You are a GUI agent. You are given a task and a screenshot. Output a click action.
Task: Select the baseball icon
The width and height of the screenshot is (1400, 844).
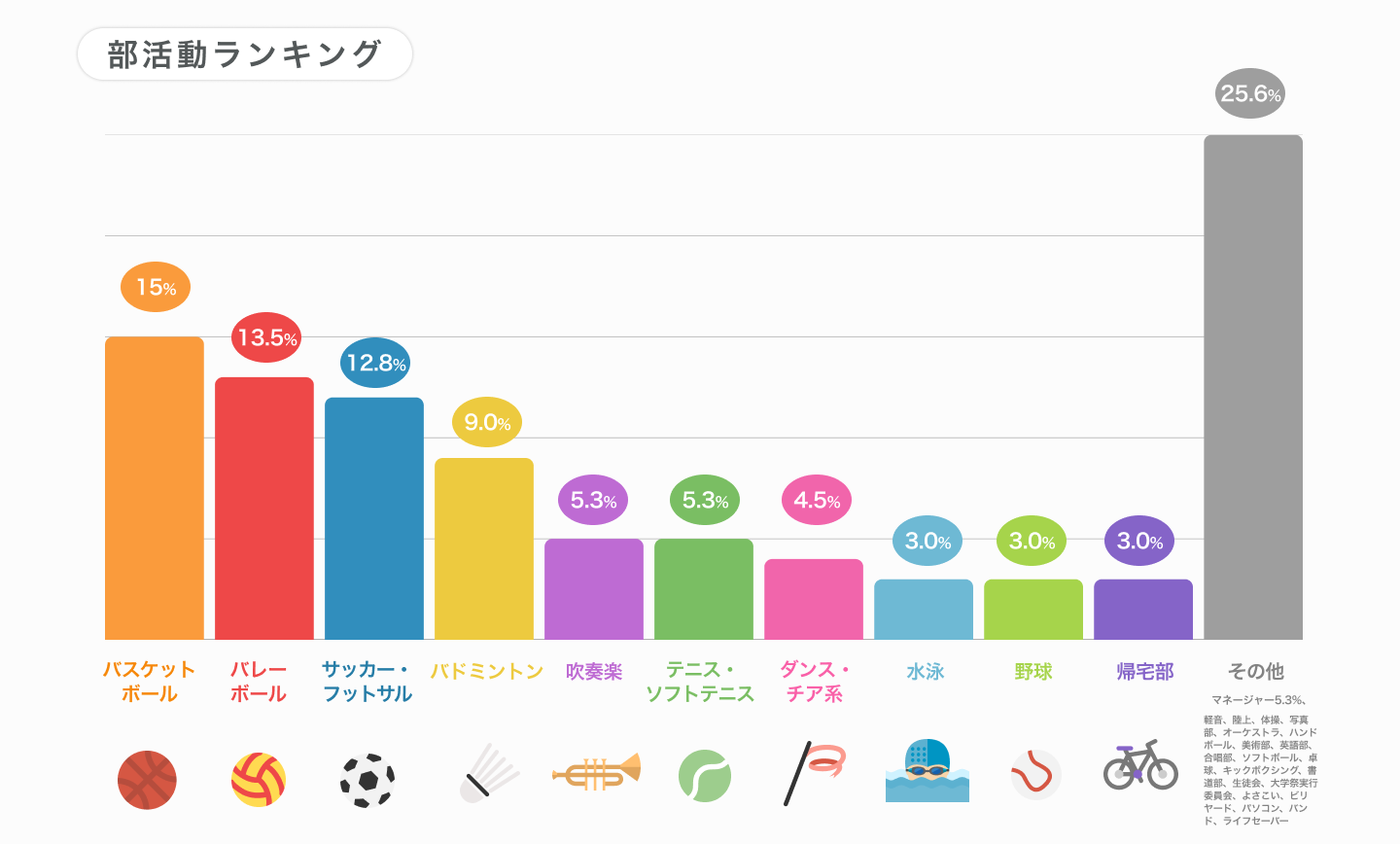(1035, 774)
